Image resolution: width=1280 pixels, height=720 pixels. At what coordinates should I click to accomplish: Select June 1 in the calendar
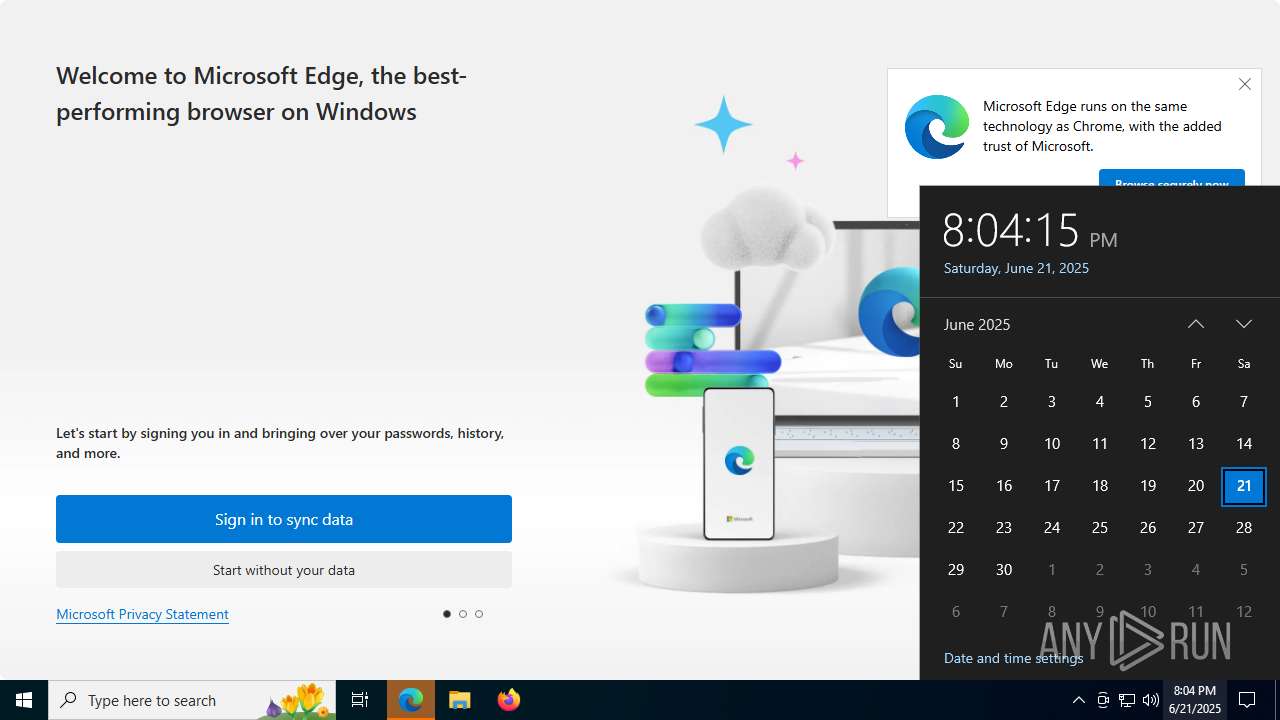click(x=956, y=402)
